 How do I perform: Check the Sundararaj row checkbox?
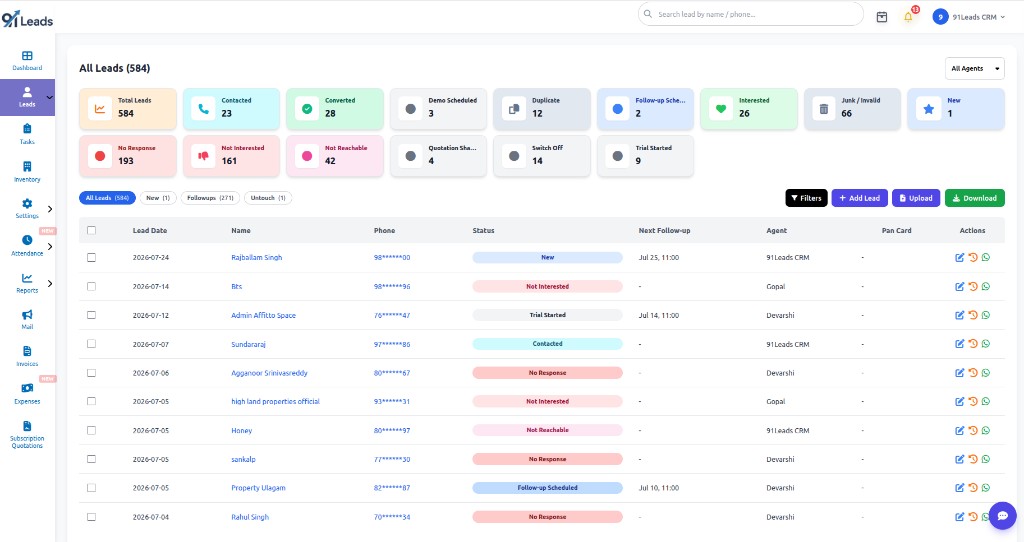click(91, 343)
